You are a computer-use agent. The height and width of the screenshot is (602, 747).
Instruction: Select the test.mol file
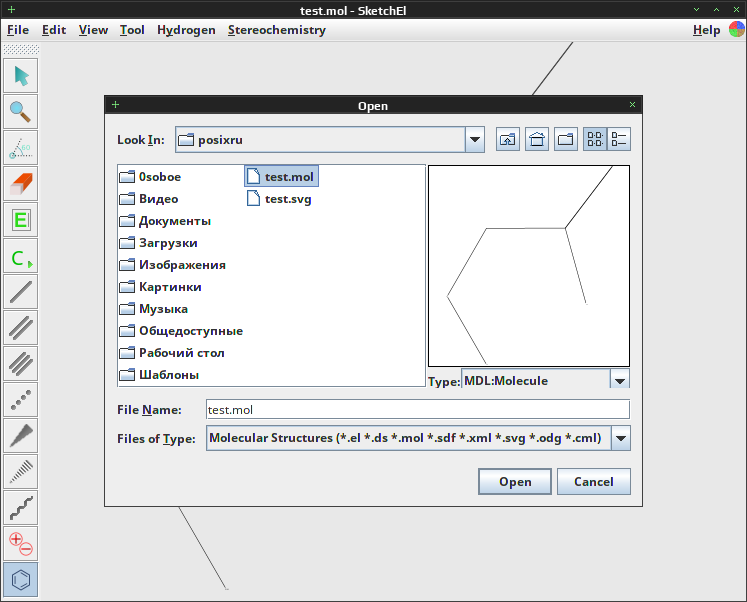(281, 177)
